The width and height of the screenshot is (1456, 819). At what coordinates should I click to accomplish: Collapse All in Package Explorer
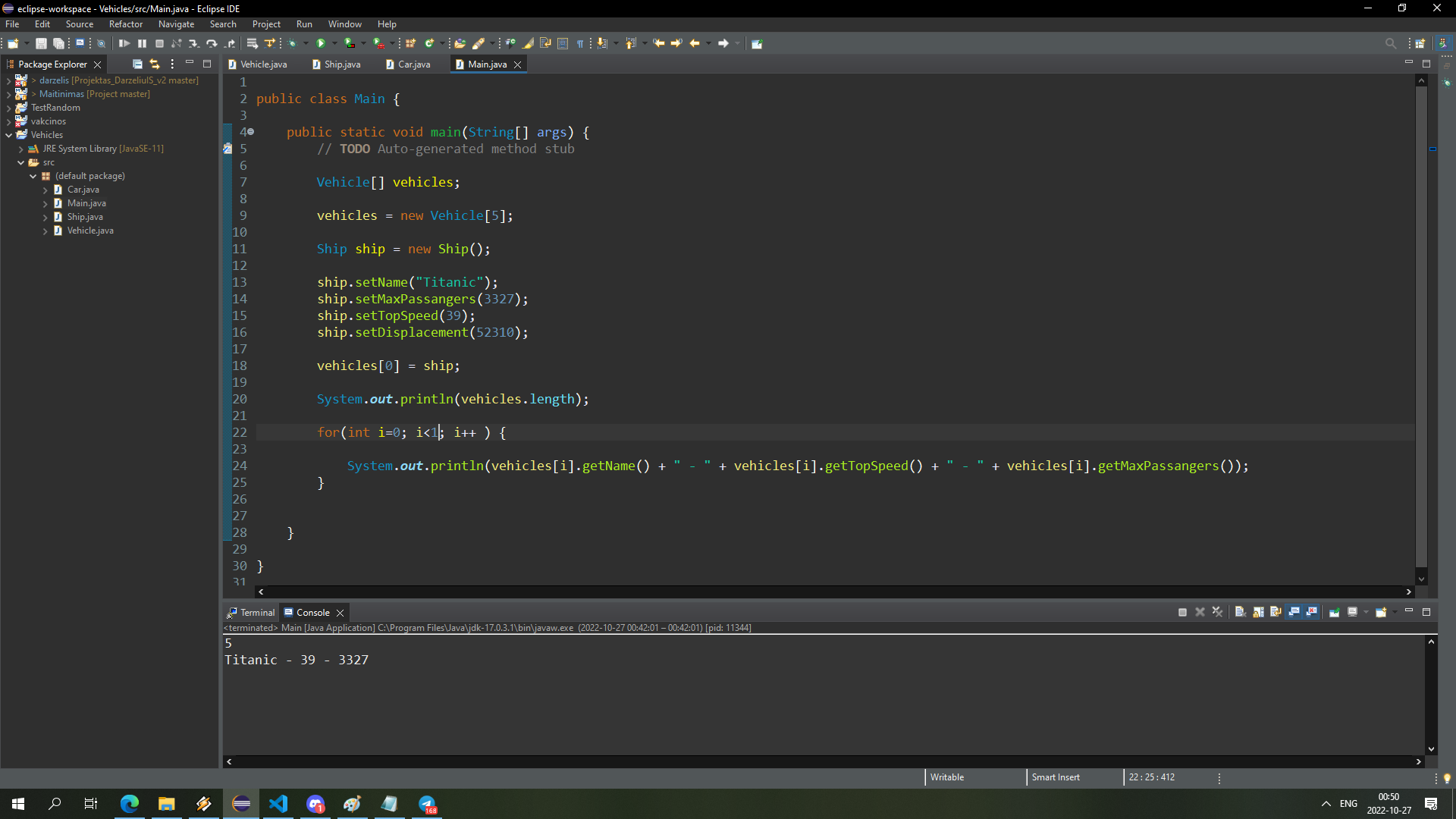137,64
